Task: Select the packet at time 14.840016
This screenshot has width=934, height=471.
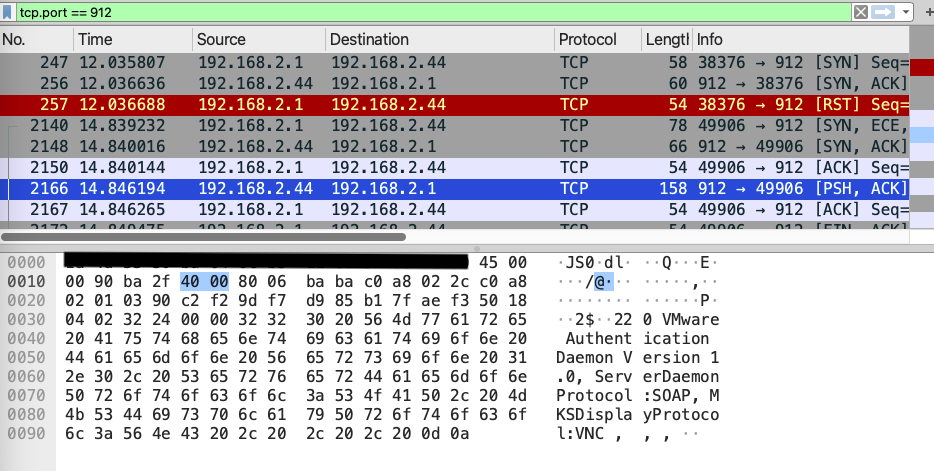Action: [454, 146]
